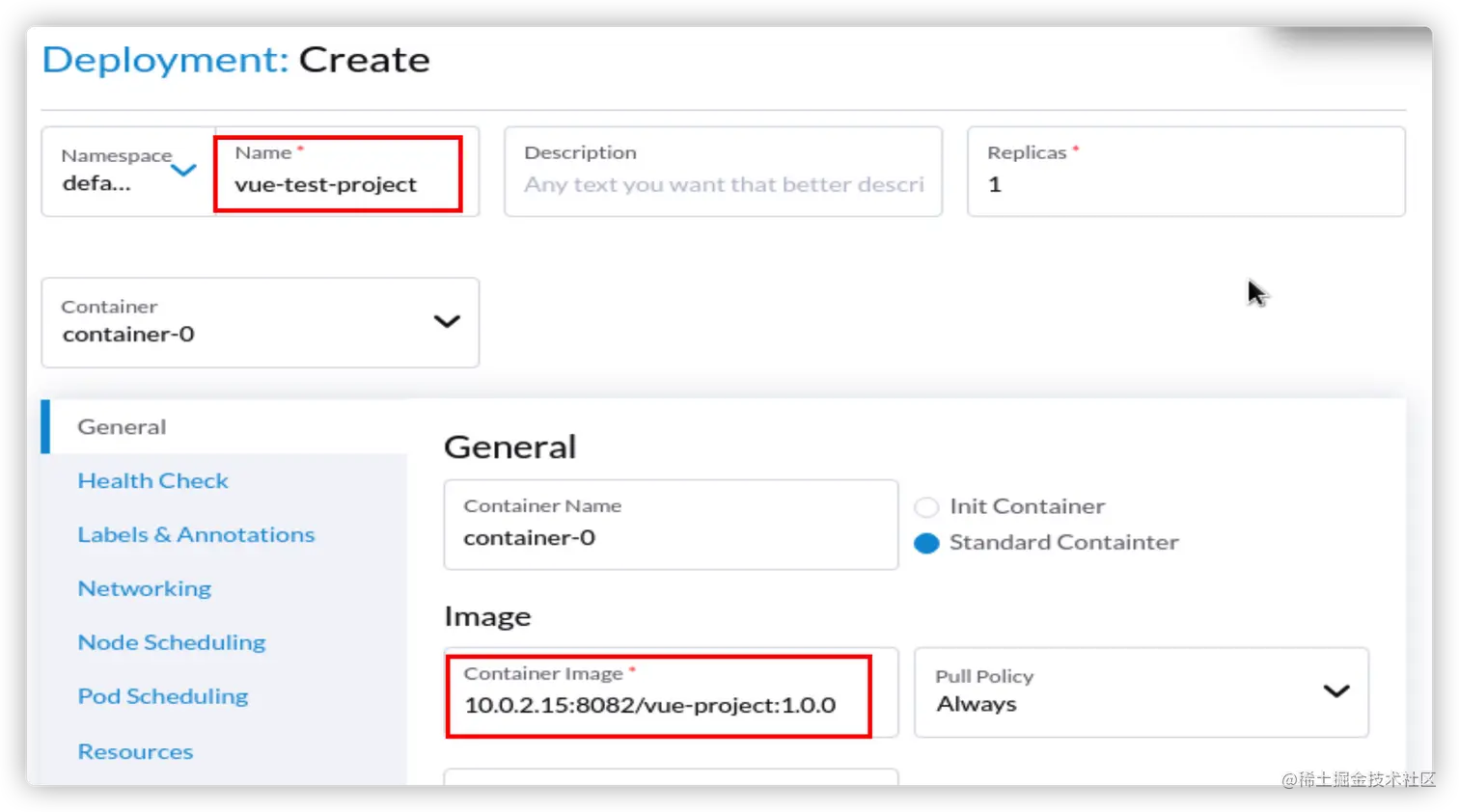Open the Networking tab
Screen dimensions: 1459x812
144,589
